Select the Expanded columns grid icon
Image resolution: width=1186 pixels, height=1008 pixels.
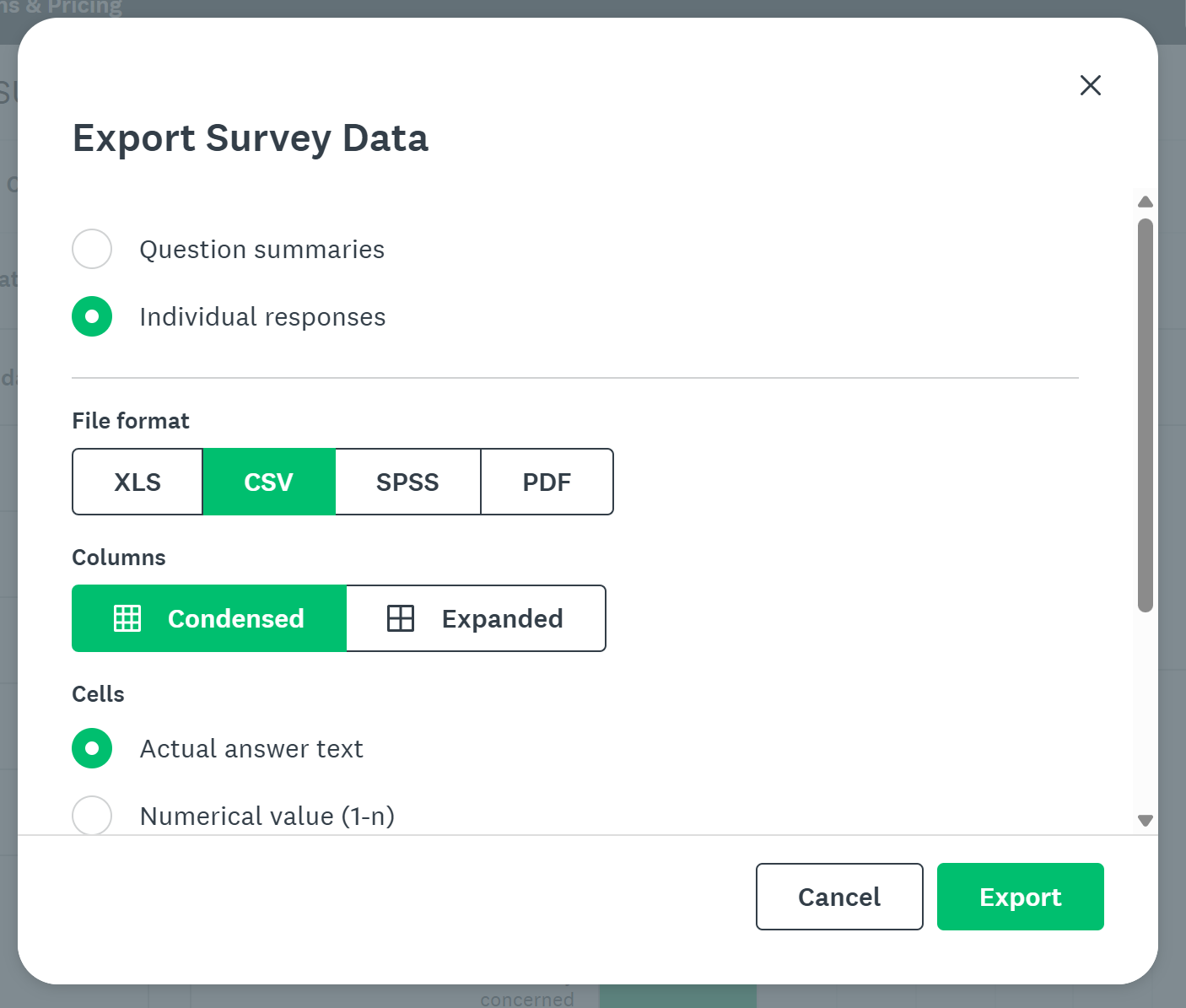[400, 618]
